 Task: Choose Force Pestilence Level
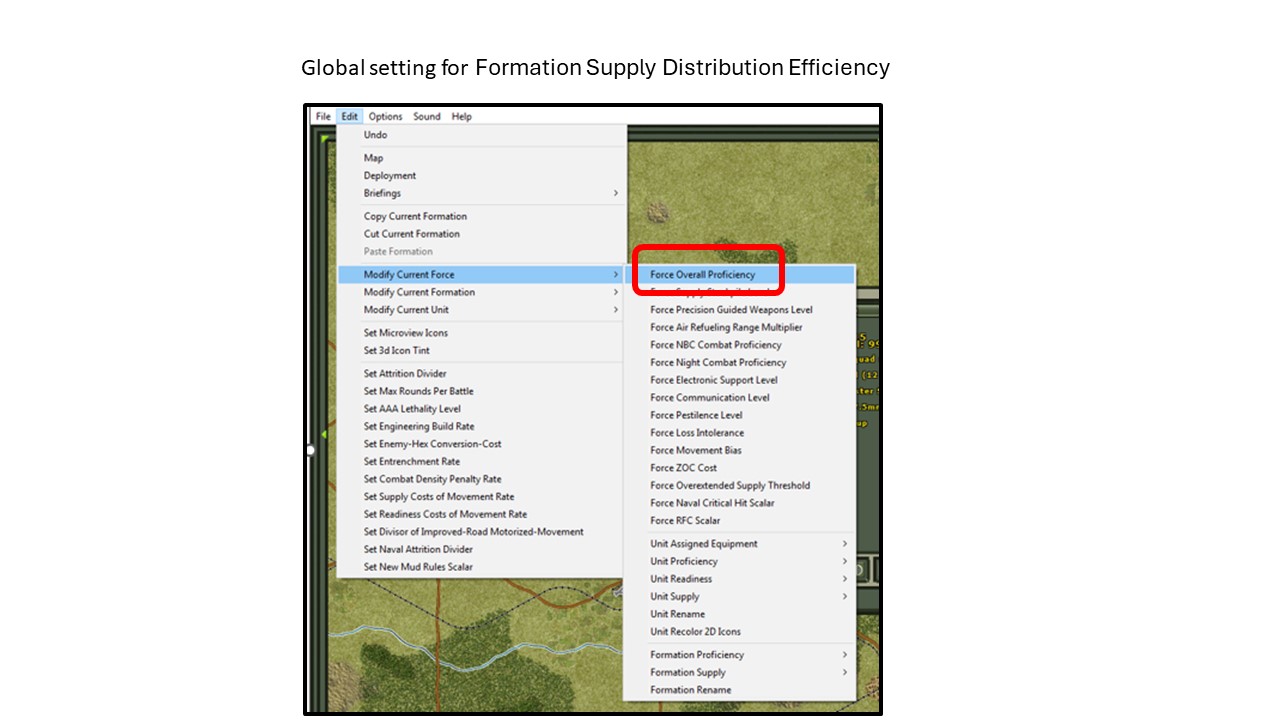pos(740,415)
